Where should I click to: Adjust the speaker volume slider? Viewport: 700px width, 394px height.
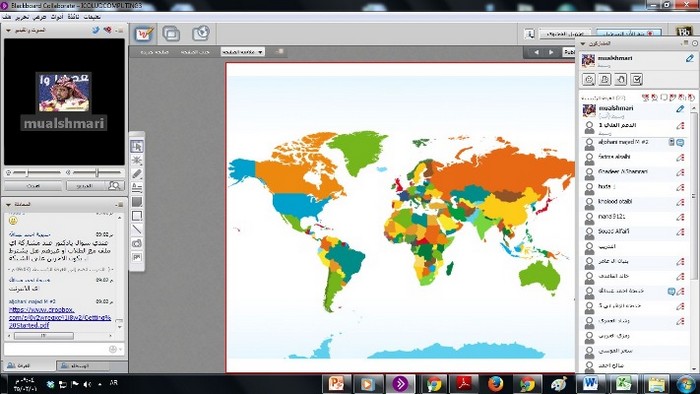click(x=97, y=172)
